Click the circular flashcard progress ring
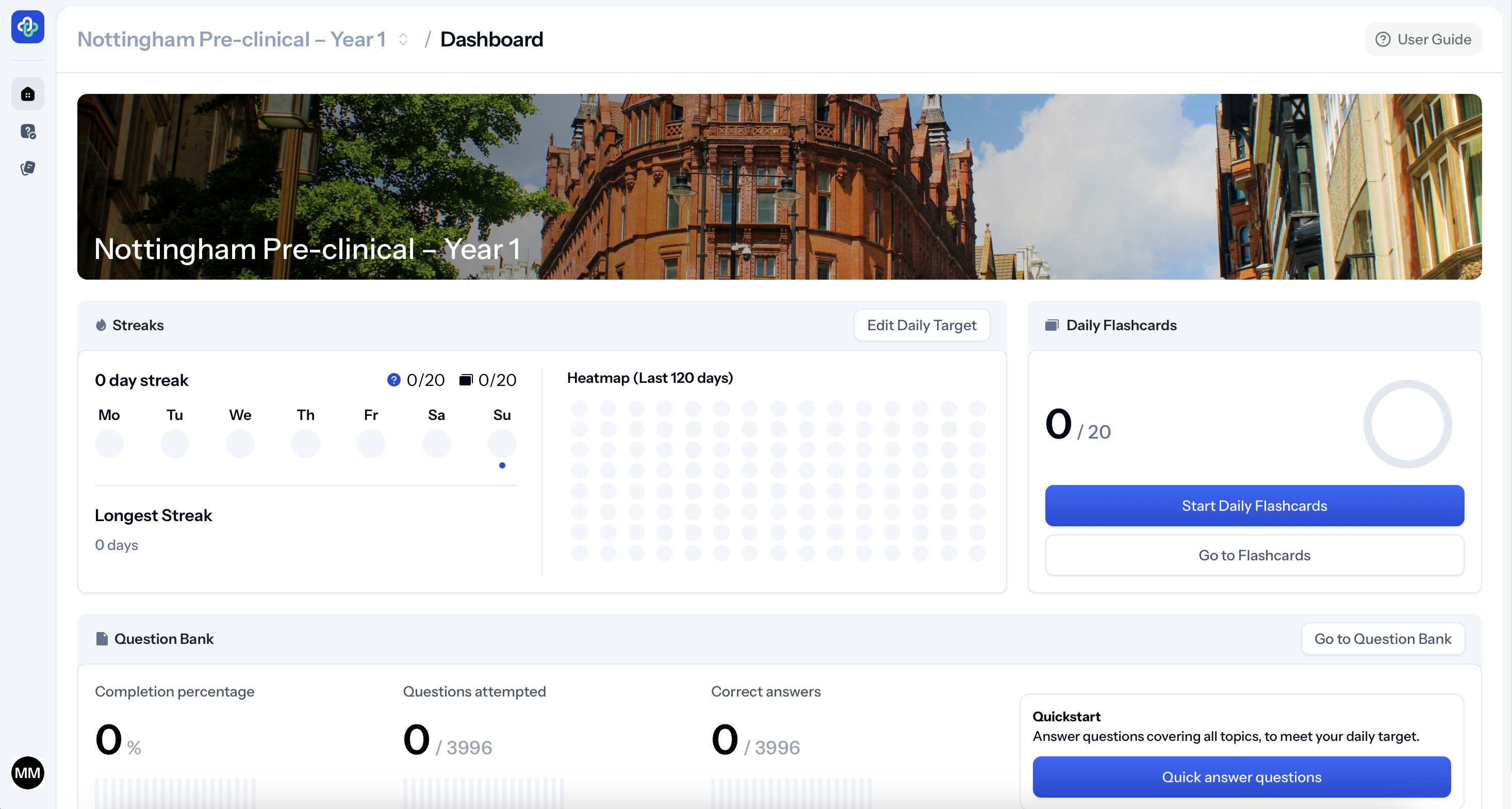Screen dimensions: 1512x809 tap(1407, 424)
